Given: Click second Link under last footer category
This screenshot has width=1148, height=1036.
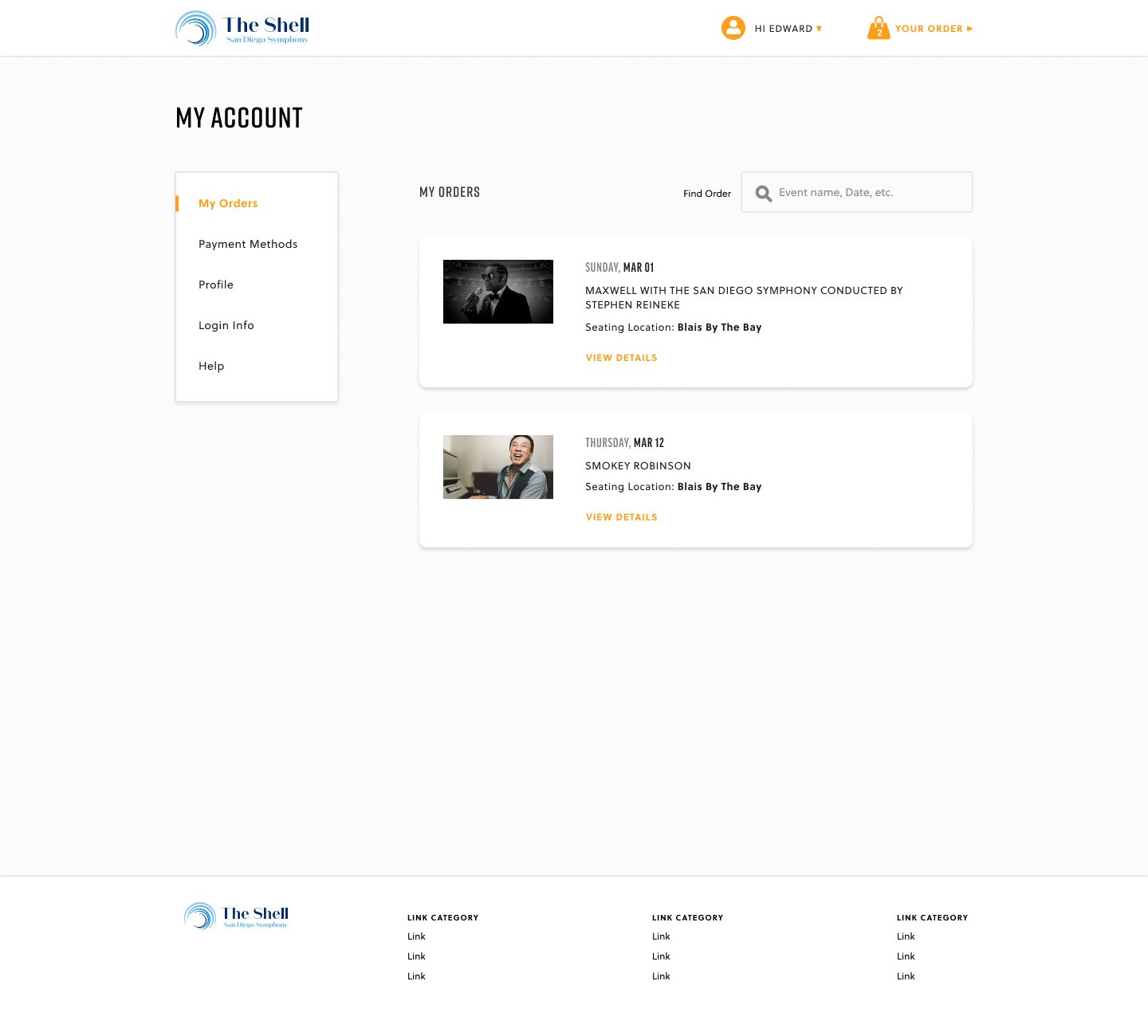Looking at the screenshot, I should (x=906, y=956).
